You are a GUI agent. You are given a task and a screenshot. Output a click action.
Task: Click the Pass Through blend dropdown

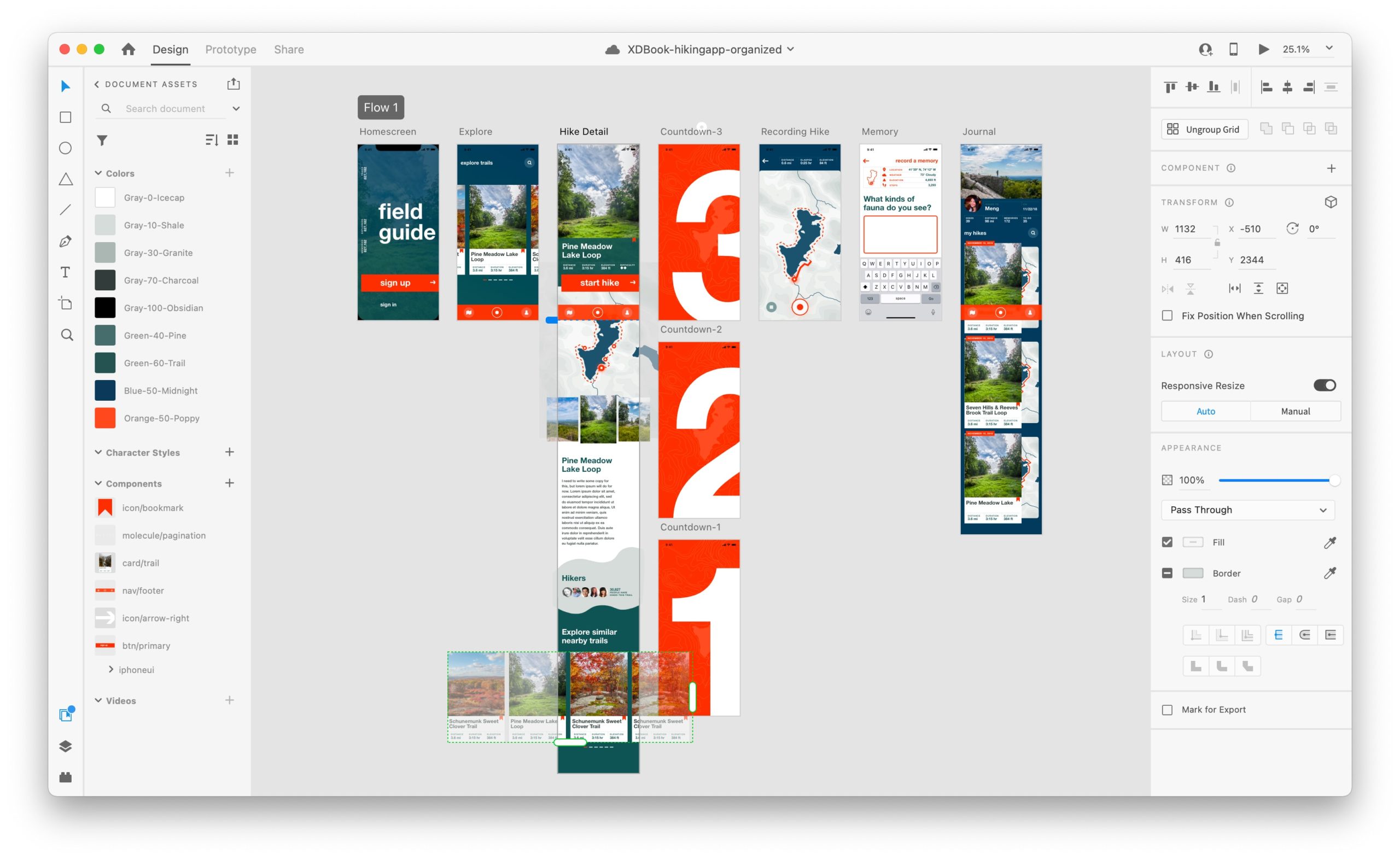click(1248, 510)
